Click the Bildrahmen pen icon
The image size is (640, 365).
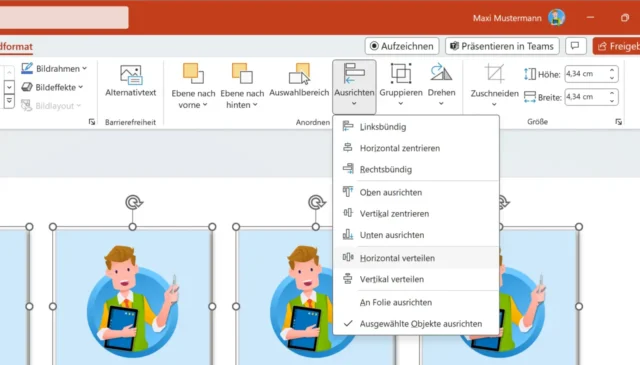coord(27,68)
